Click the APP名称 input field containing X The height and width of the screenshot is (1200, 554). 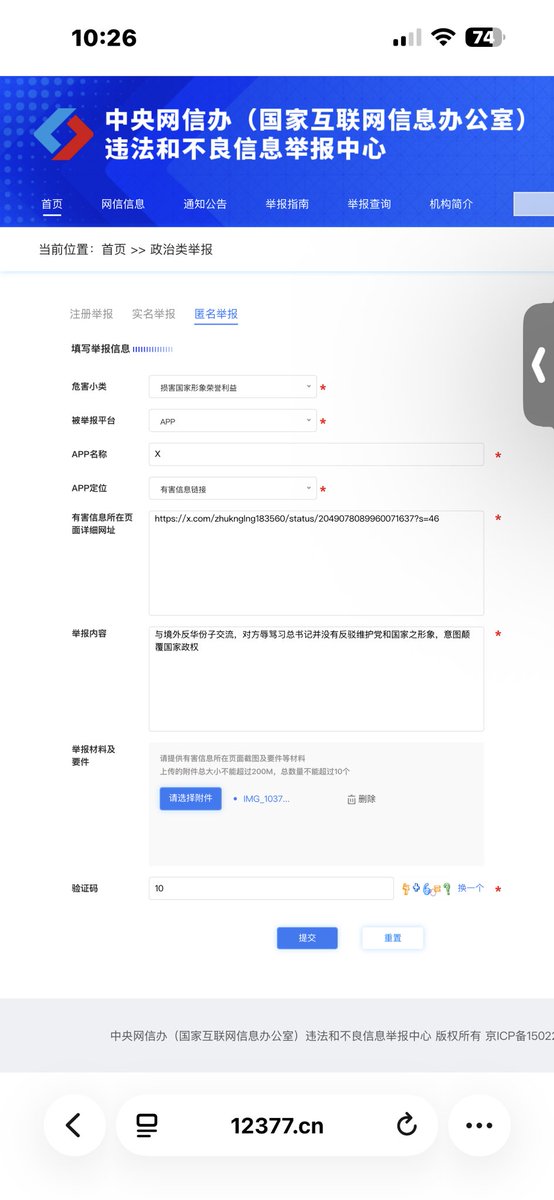click(x=316, y=455)
